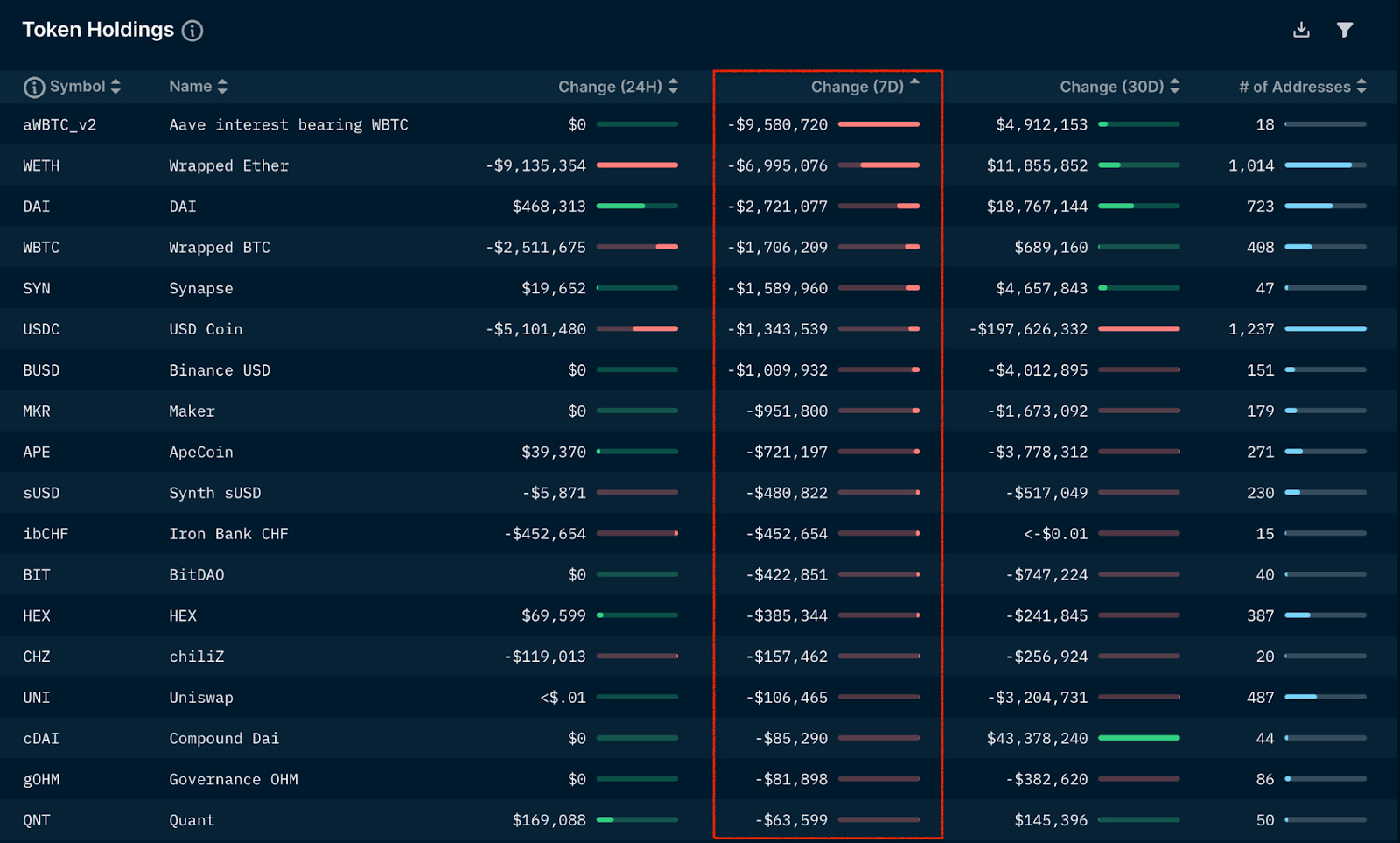Click the 1,237 addresses count
This screenshot has width=1400, height=843.
coord(1251,329)
